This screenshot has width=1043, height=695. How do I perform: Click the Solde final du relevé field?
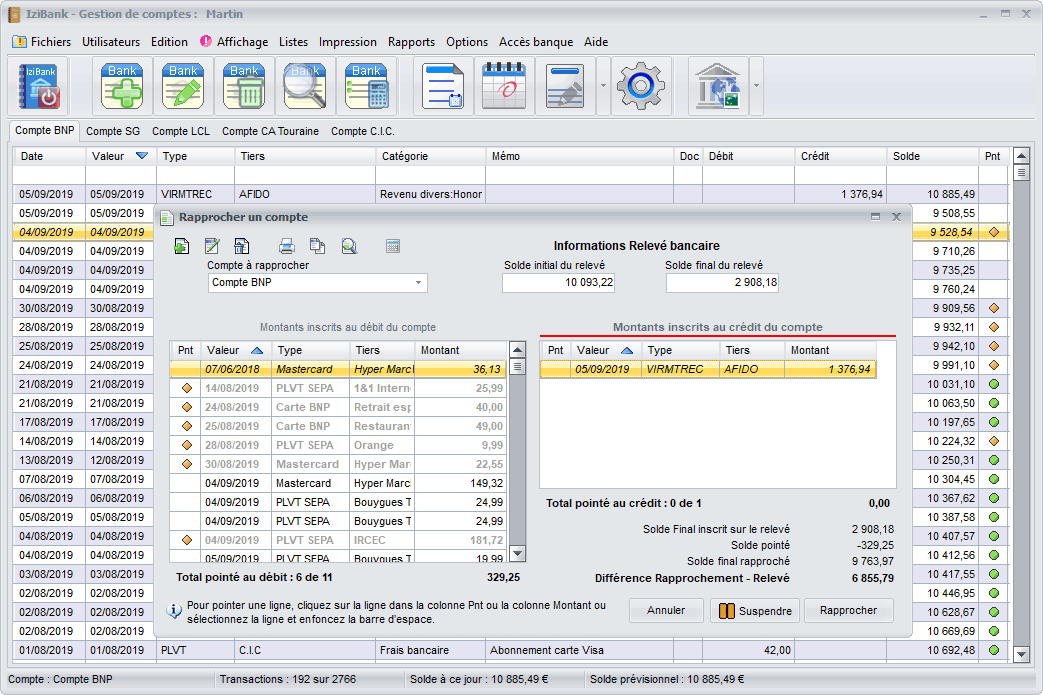723,283
